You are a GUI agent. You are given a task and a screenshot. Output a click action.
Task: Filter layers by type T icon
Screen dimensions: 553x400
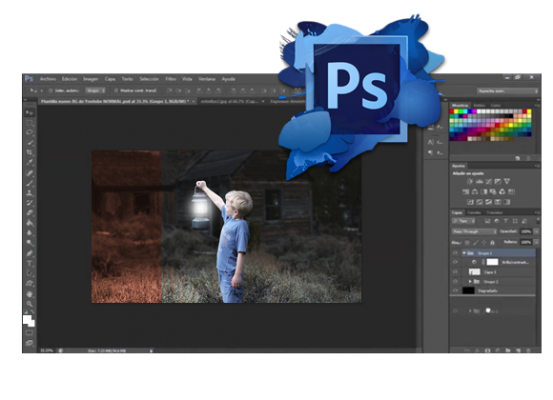click(506, 221)
